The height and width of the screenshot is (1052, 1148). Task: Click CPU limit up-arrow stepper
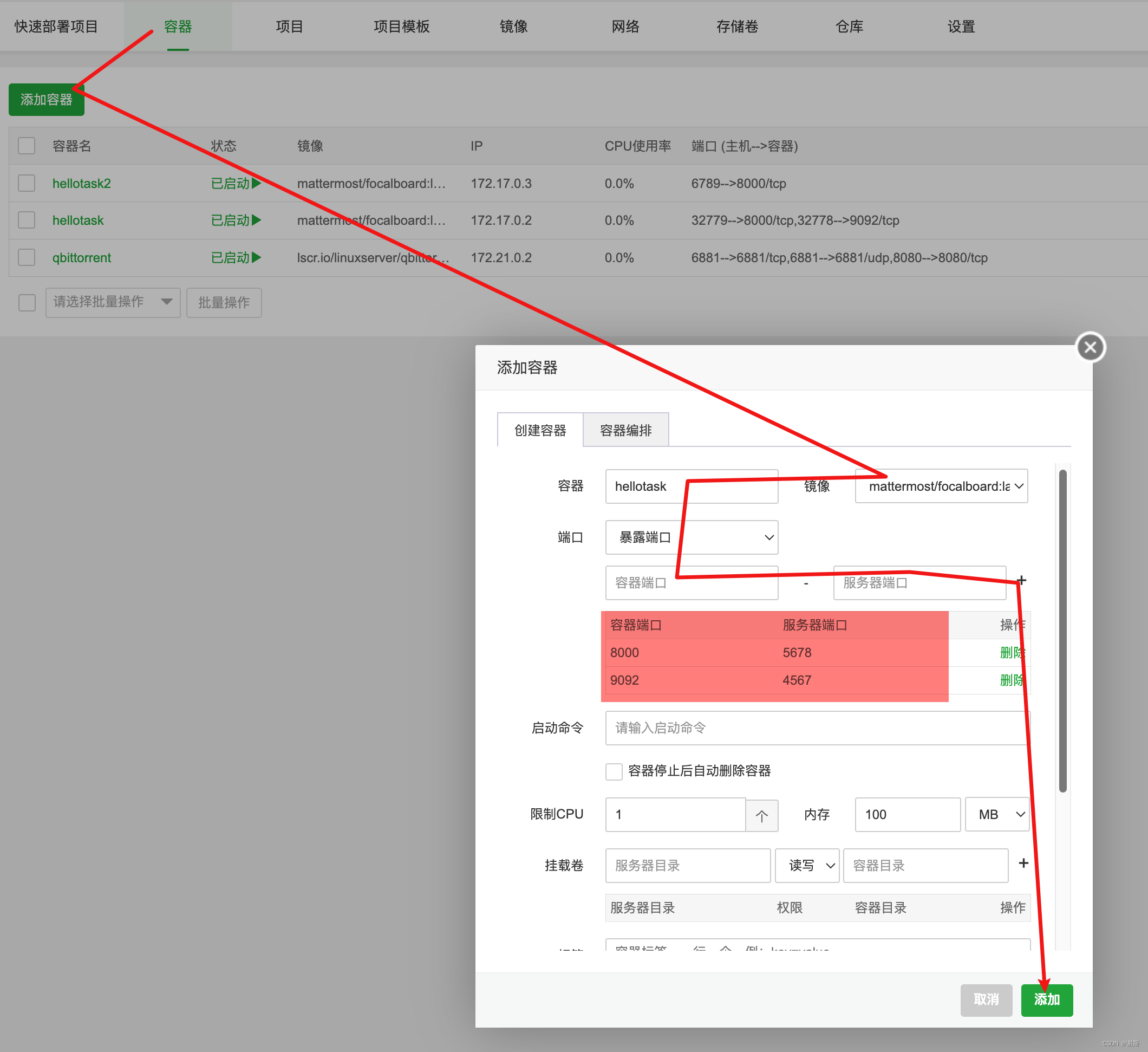pyautogui.click(x=761, y=815)
